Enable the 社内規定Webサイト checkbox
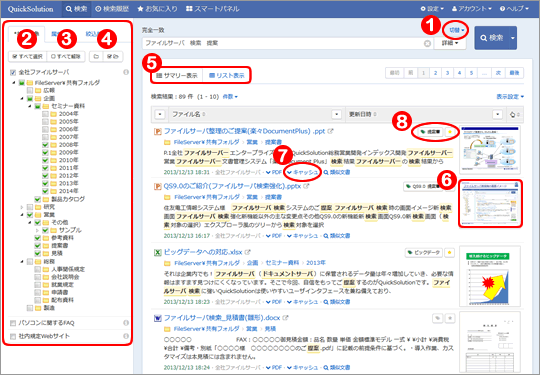 pos(13,336)
